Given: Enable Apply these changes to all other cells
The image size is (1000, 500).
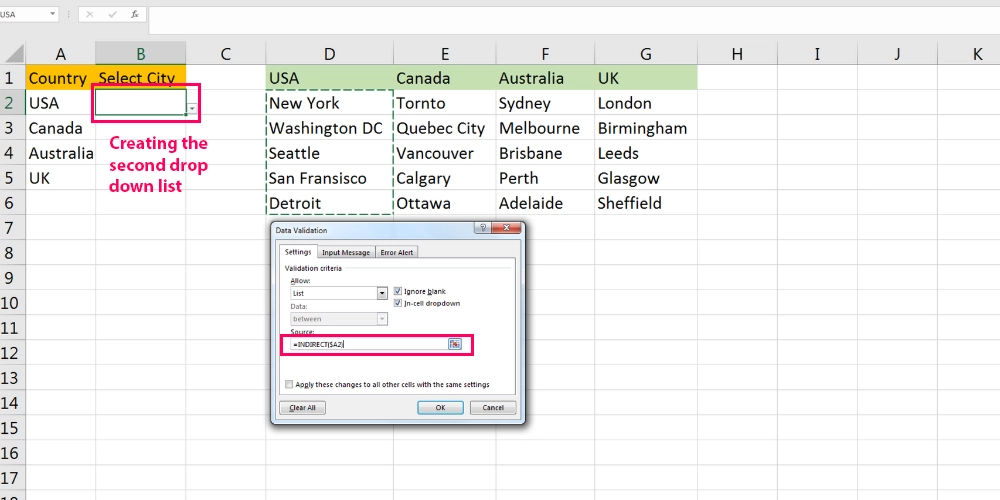Looking at the screenshot, I should [x=289, y=384].
